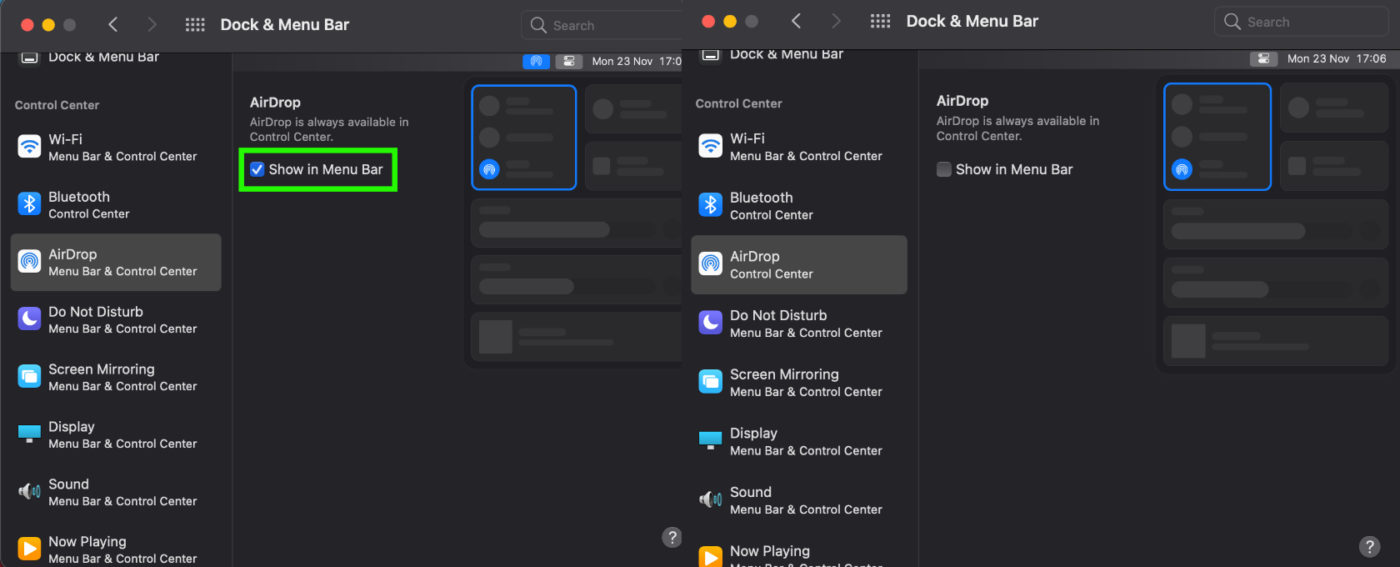Screen dimensions: 1400x567
Task: Click the highlighted Control Center preview in right window
Action: (x=1217, y=136)
